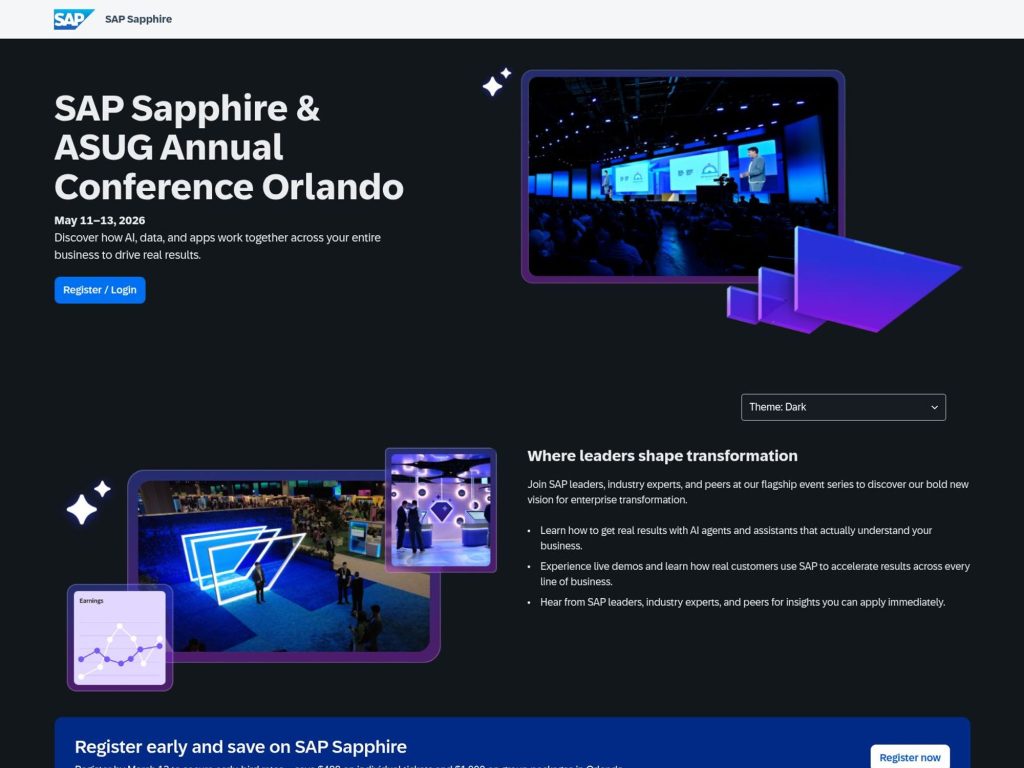This screenshot has height=768, width=1024.
Task: Click the small sparkle above the Earnings card
Action: (101, 489)
